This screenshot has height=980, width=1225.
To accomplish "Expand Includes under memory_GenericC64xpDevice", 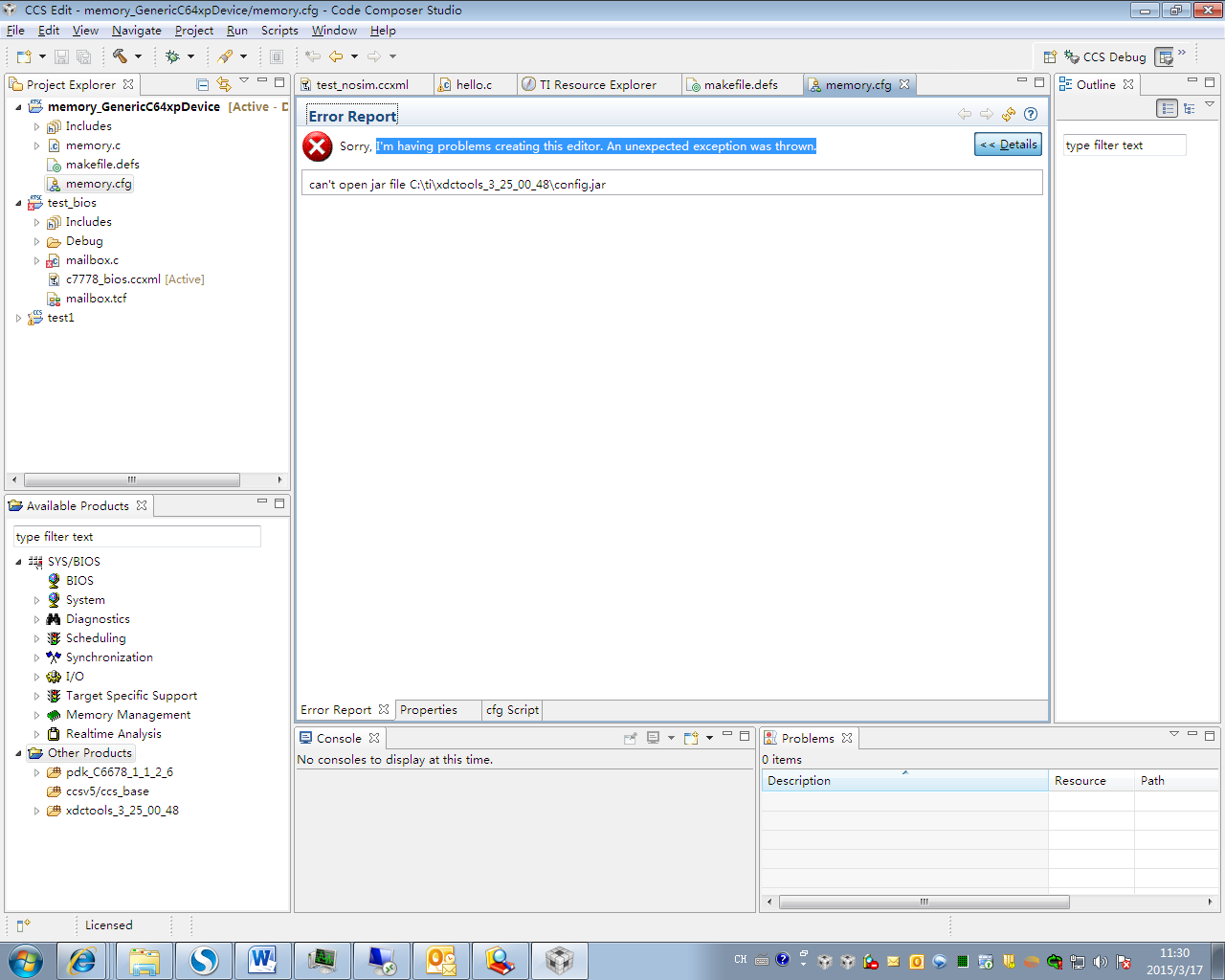I will click(37, 126).
